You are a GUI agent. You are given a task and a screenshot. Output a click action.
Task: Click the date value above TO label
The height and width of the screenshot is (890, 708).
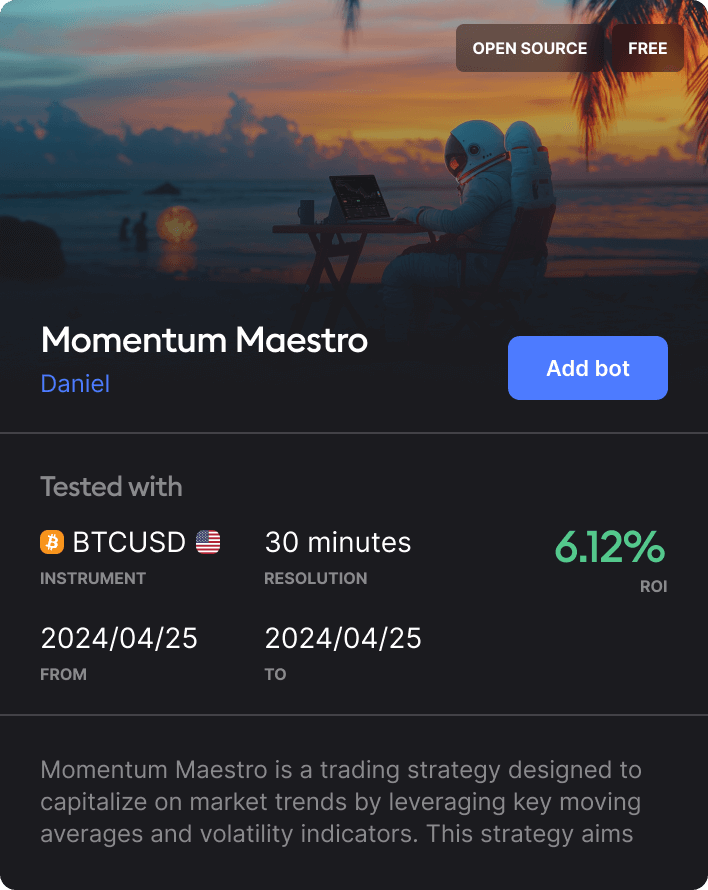[343, 638]
